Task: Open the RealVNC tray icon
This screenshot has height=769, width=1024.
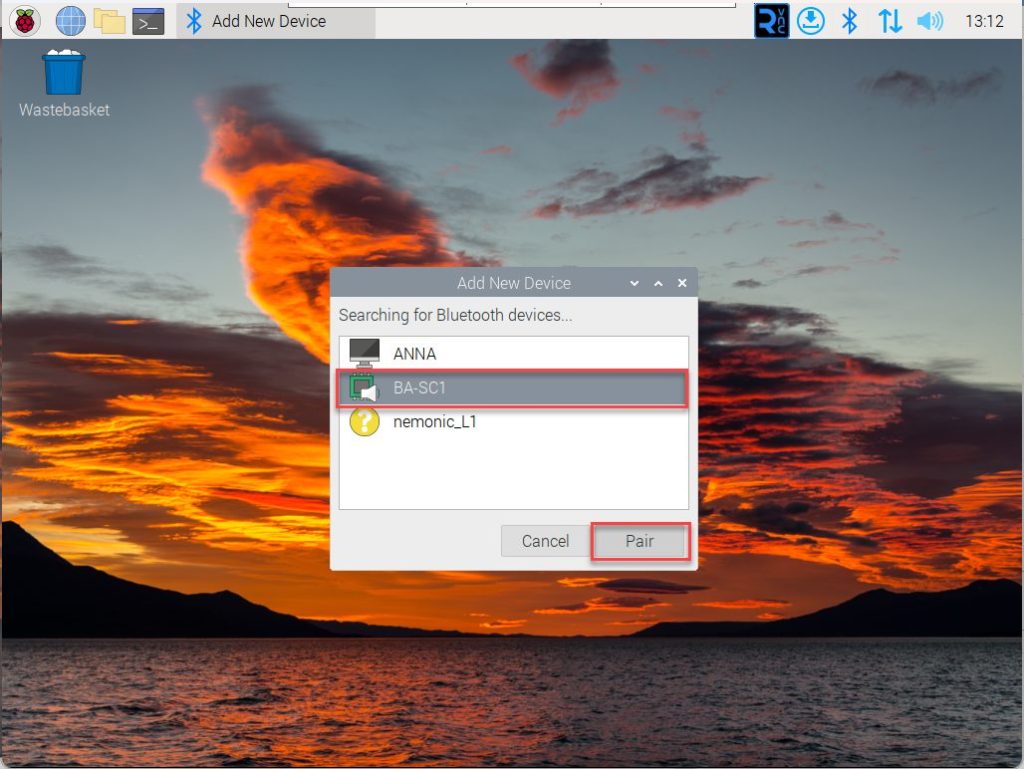Action: pos(771,21)
